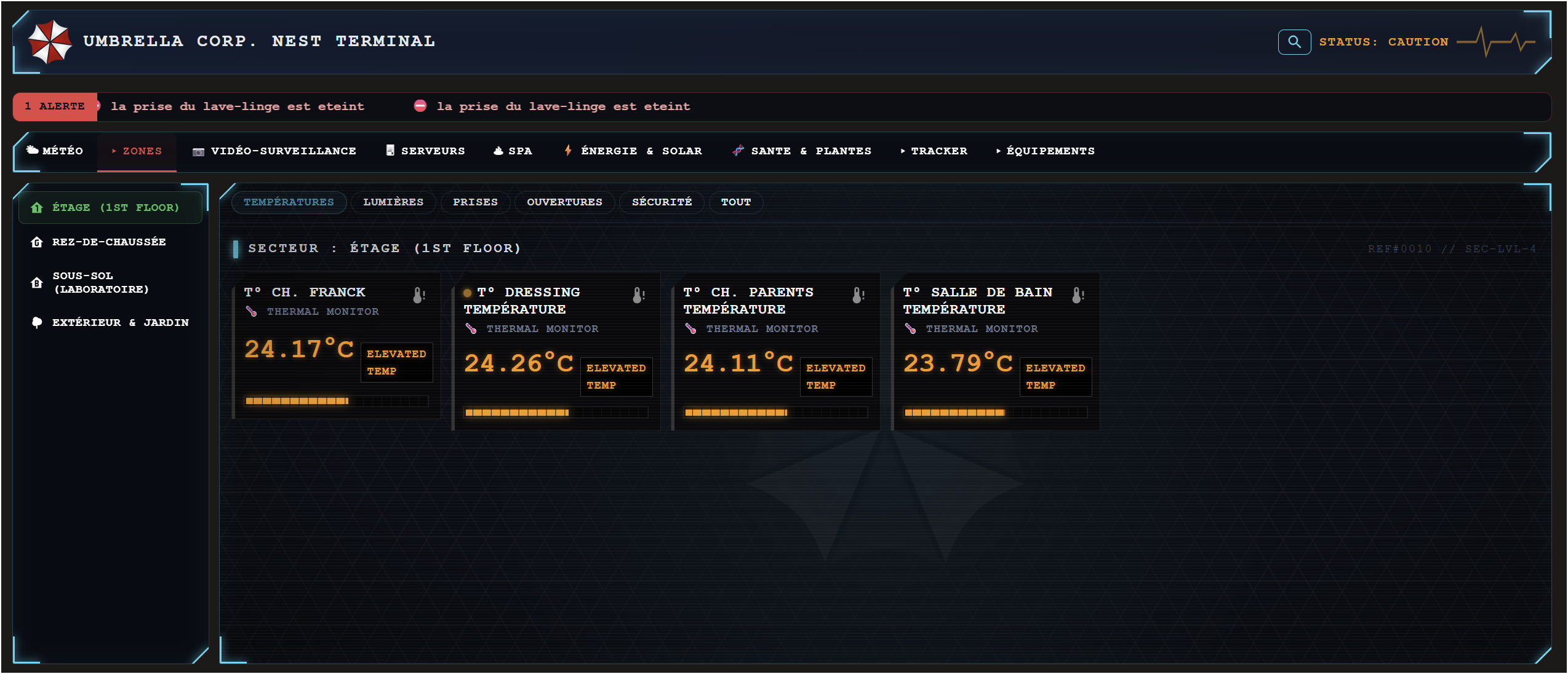1568x674 pixels.
Task: Click thermometer alert icon on Ch. Parents card
Action: [858, 295]
